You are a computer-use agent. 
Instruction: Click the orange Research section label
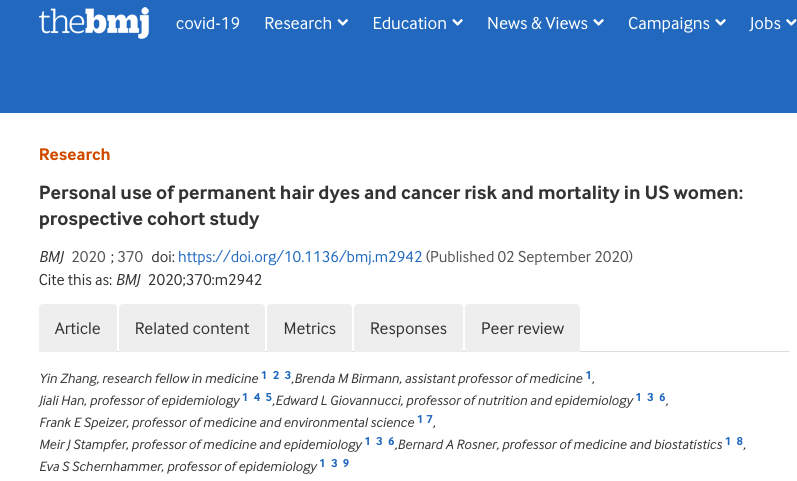click(75, 155)
